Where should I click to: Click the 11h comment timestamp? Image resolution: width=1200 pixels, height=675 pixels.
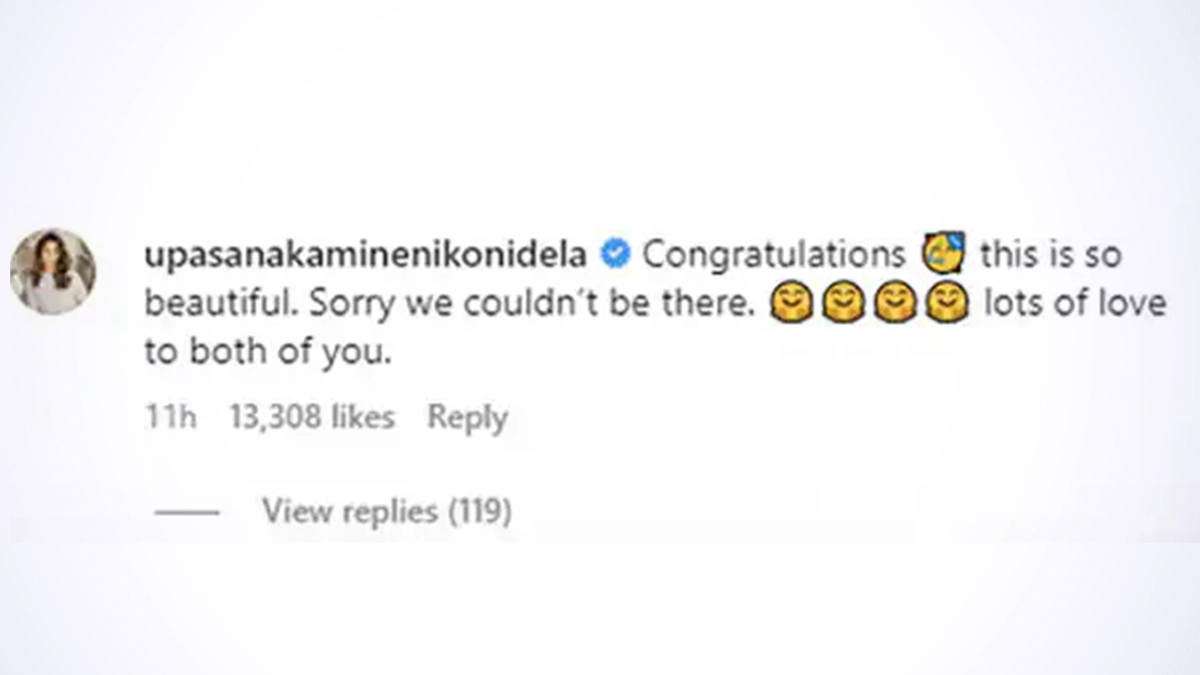(170, 417)
